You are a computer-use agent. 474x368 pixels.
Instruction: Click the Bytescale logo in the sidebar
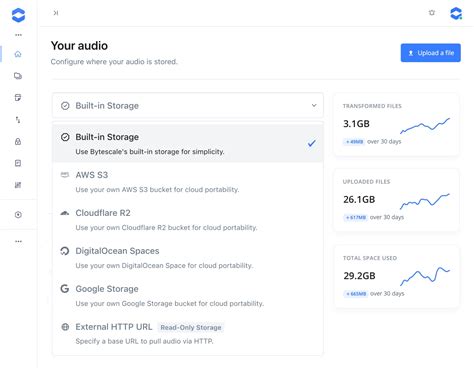tap(18, 15)
